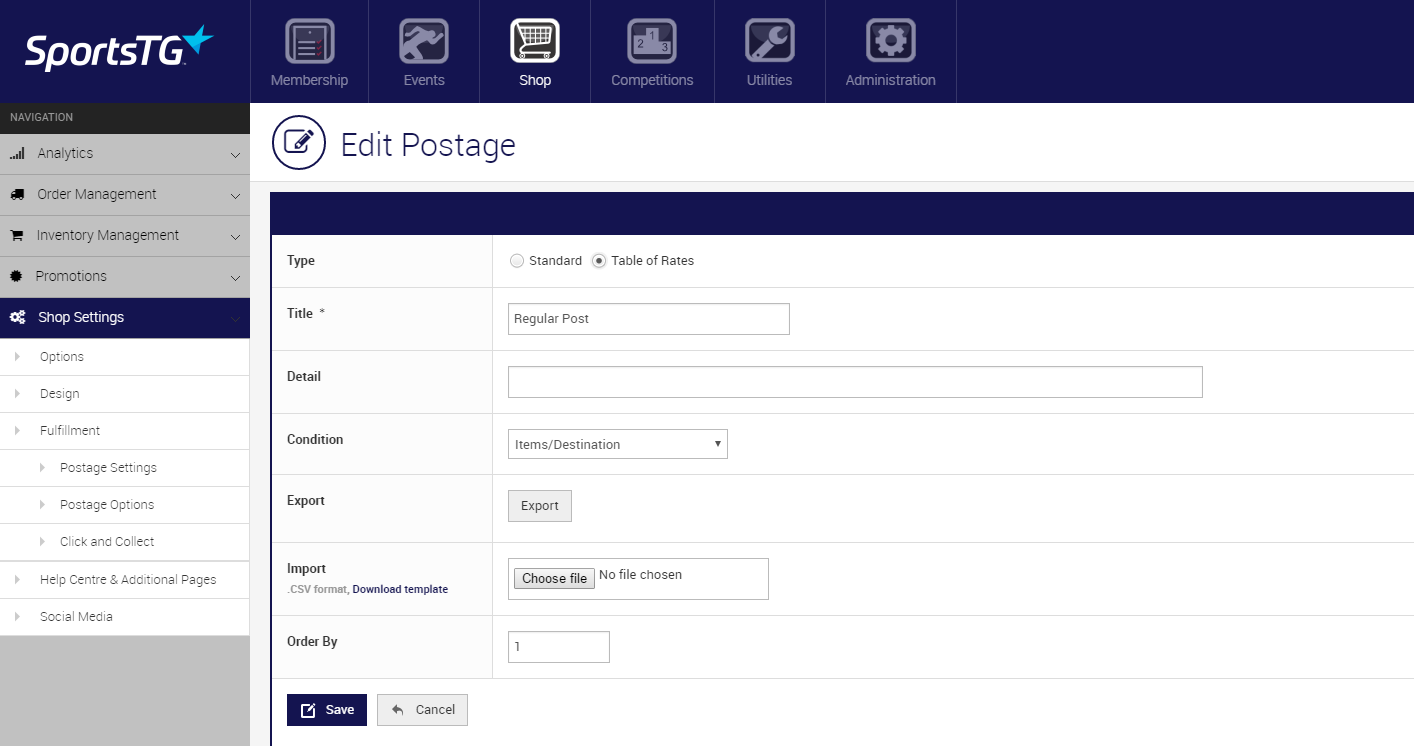
Task: Click the SportsTG logo
Action: tap(119, 49)
